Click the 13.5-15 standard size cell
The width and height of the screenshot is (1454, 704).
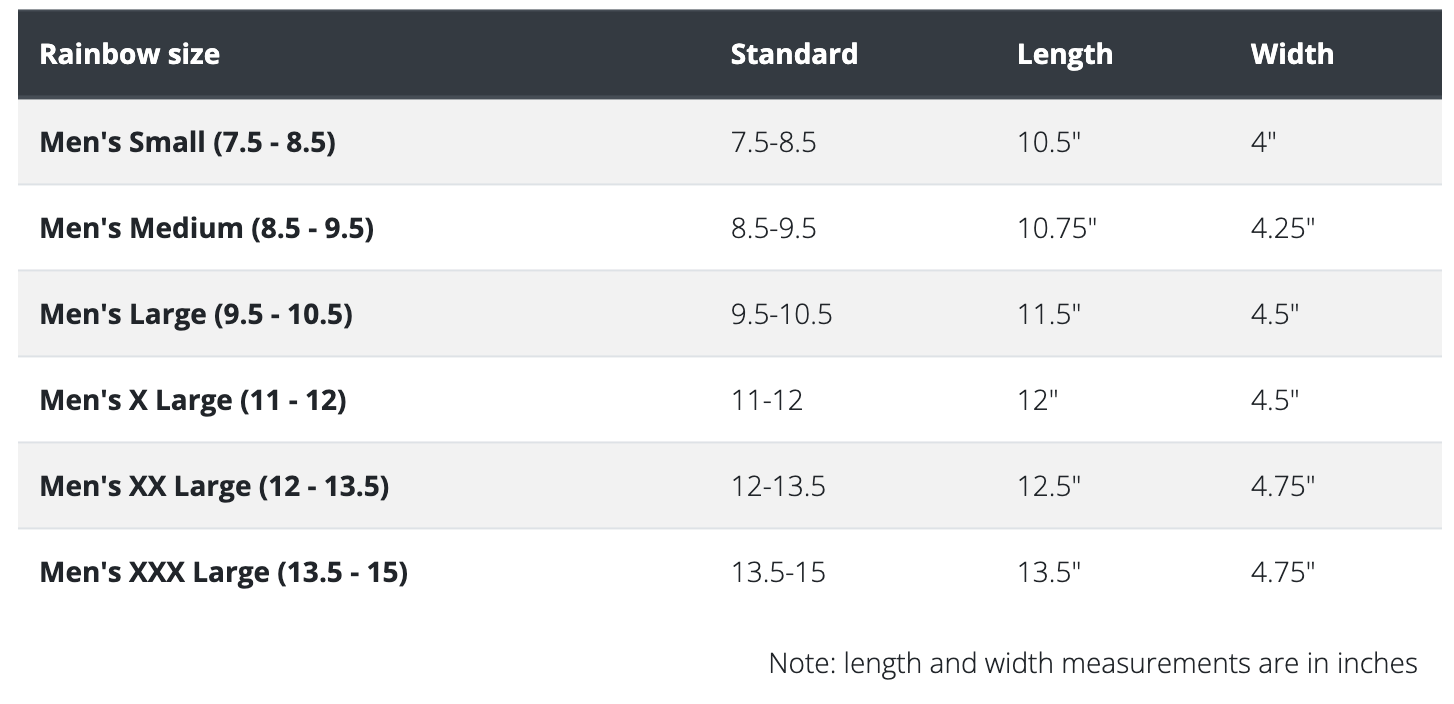click(778, 572)
